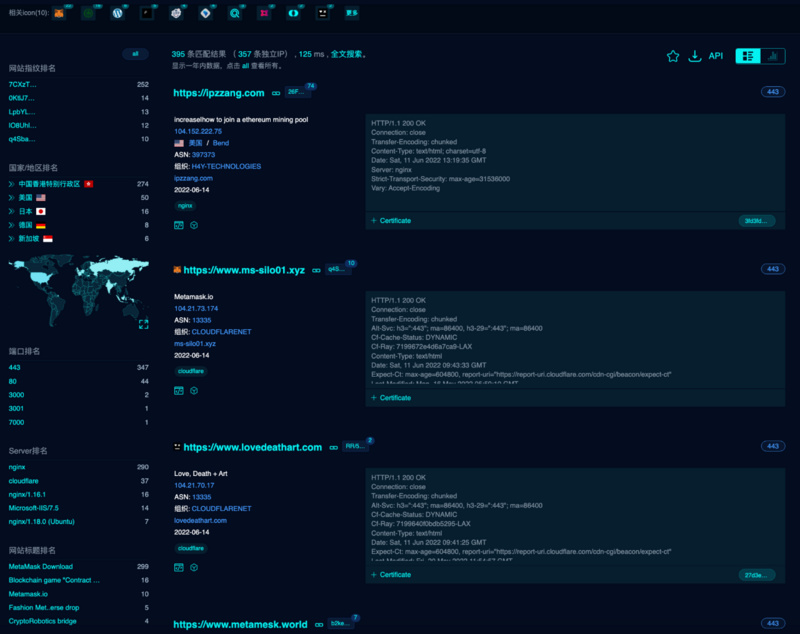The width and height of the screenshot is (800, 634).
Task: Switch to list view mode
Action: pos(748,57)
